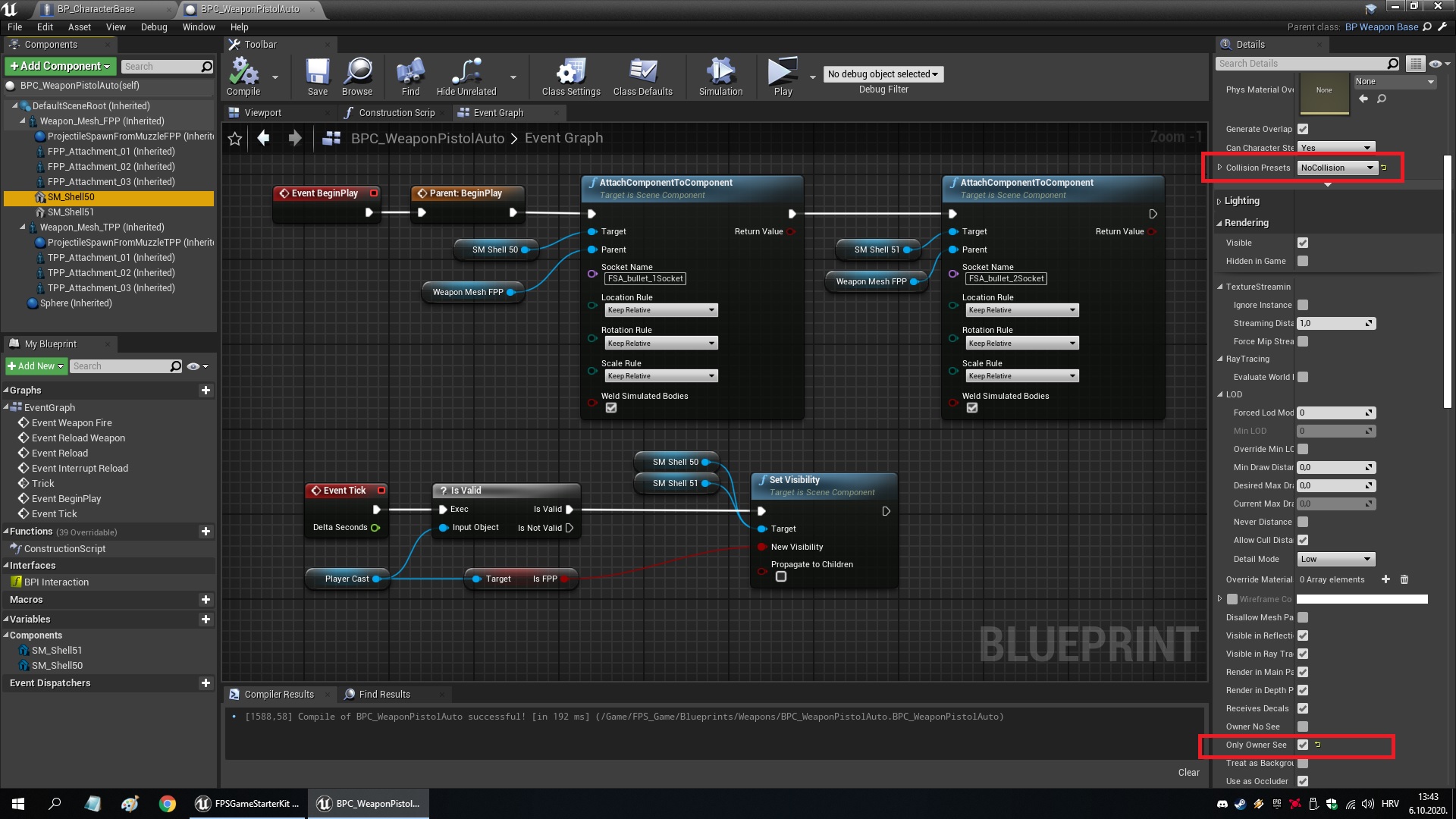Viewport: 1456px width, 819px height.
Task: Toggle Only Owner See checkbox
Action: (1303, 745)
